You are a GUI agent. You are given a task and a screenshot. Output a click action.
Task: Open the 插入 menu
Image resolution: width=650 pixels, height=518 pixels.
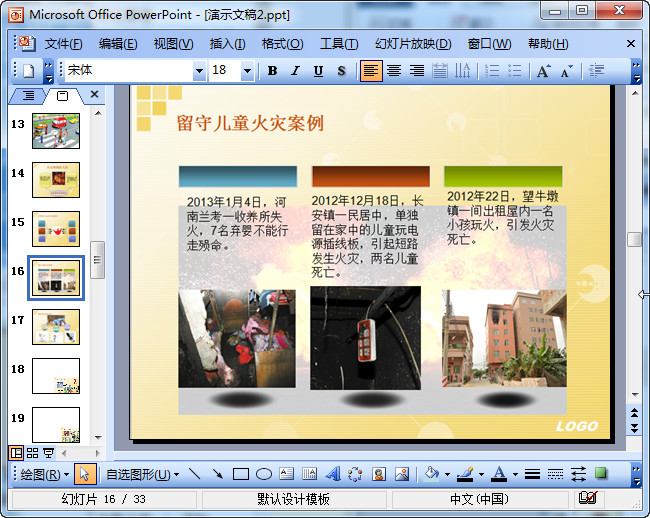pos(227,44)
